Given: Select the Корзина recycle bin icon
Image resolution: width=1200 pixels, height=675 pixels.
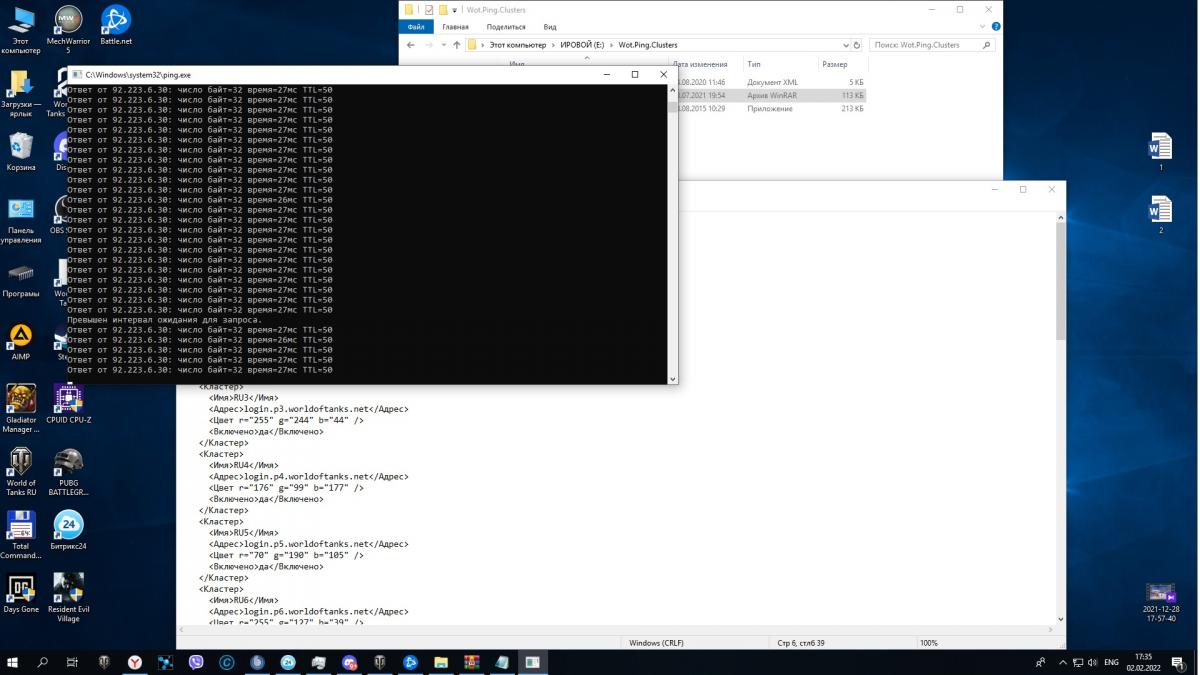Looking at the screenshot, I should [21, 152].
